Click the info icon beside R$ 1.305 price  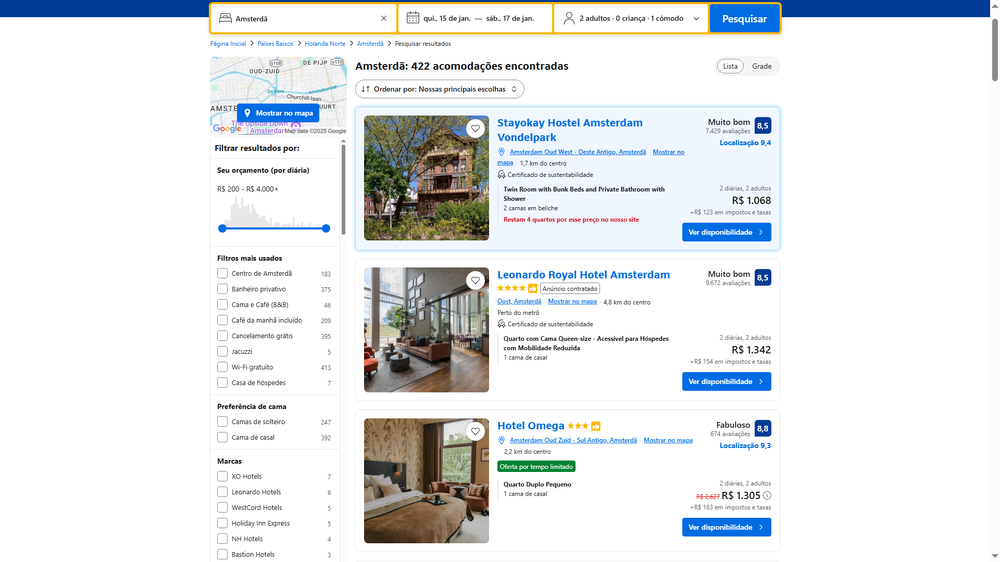click(x=767, y=496)
